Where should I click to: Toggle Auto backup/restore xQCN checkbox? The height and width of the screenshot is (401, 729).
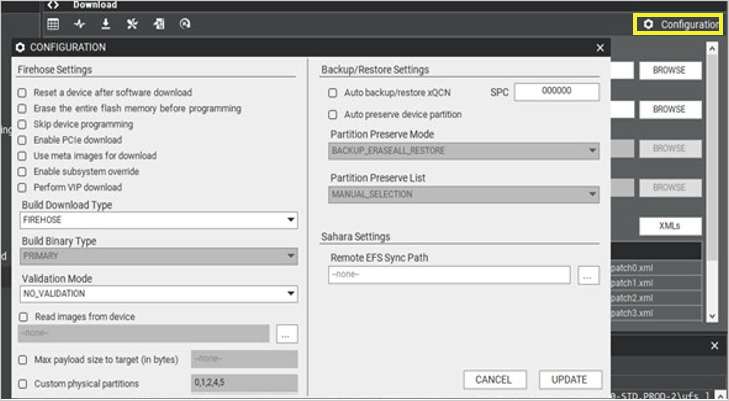[332, 93]
